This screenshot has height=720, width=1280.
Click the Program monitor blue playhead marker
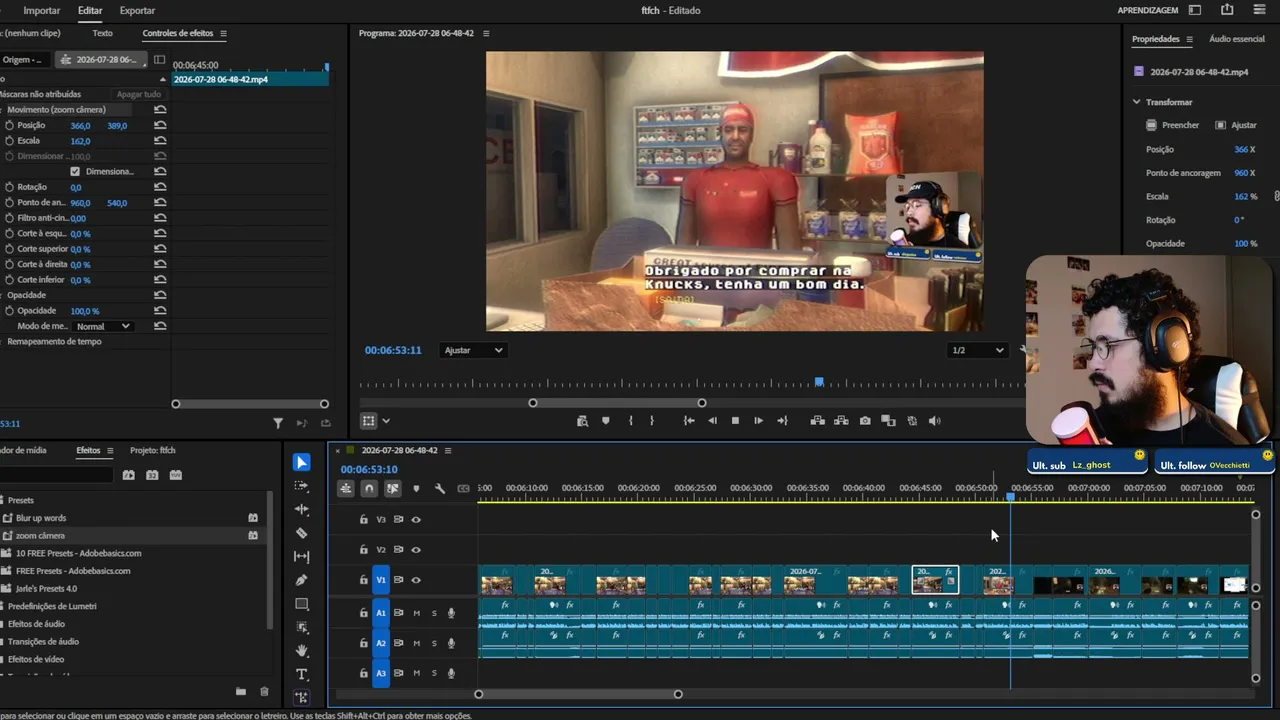[x=819, y=381]
